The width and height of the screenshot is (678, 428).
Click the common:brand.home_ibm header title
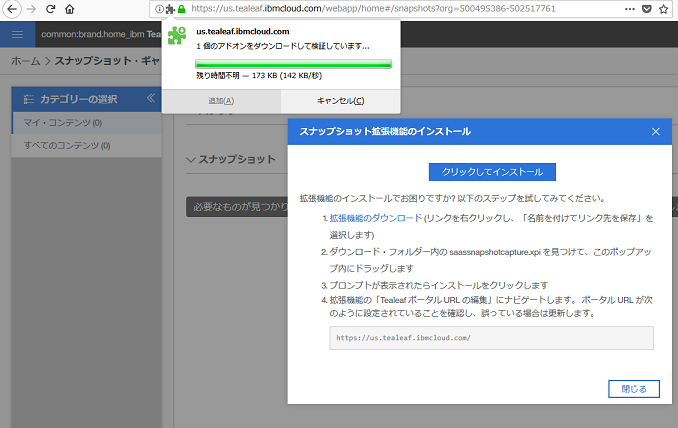pyautogui.click(x=101, y=34)
